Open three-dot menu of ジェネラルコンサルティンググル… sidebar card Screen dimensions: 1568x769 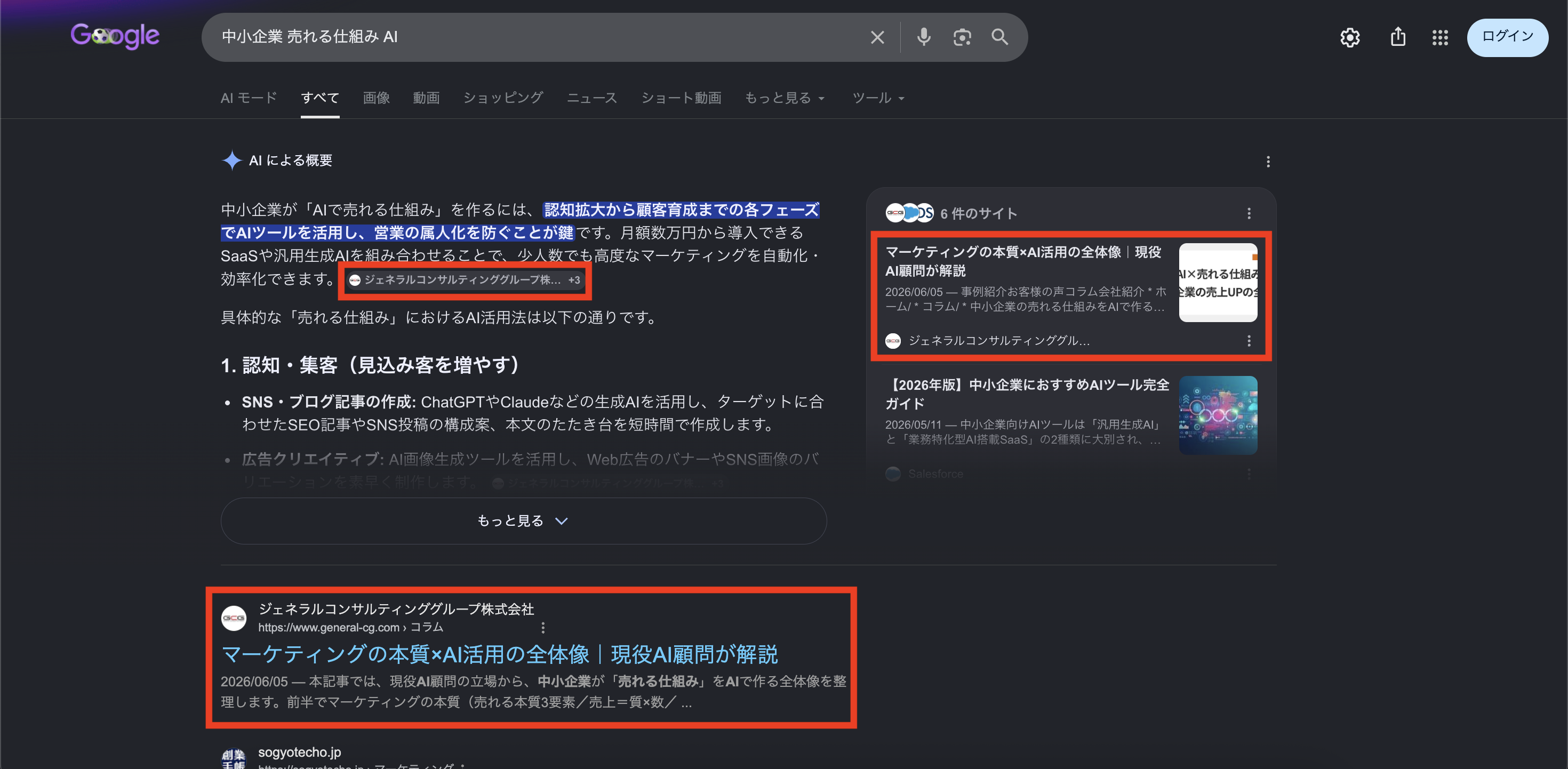[x=1249, y=341]
